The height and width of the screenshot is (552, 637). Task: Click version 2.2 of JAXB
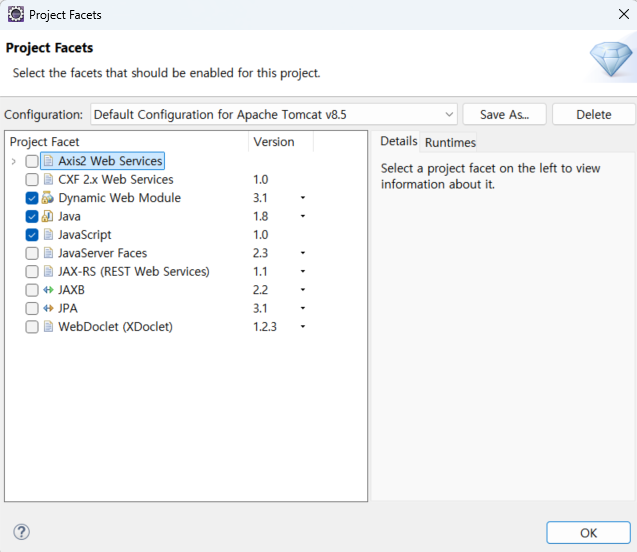pyautogui.click(x=260, y=290)
